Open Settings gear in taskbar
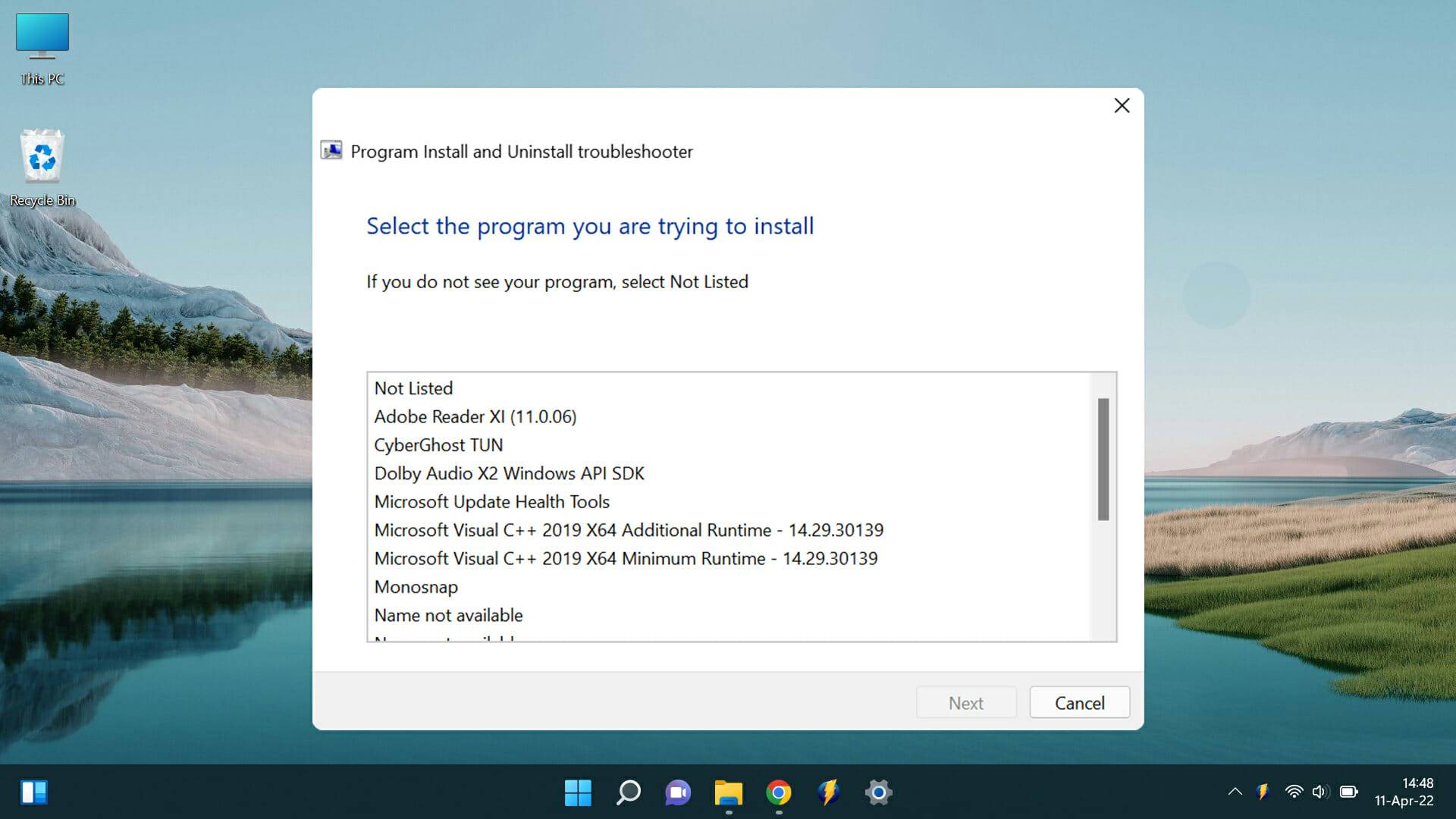The height and width of the screenshot is (819, 1456). tap(878, 792)
